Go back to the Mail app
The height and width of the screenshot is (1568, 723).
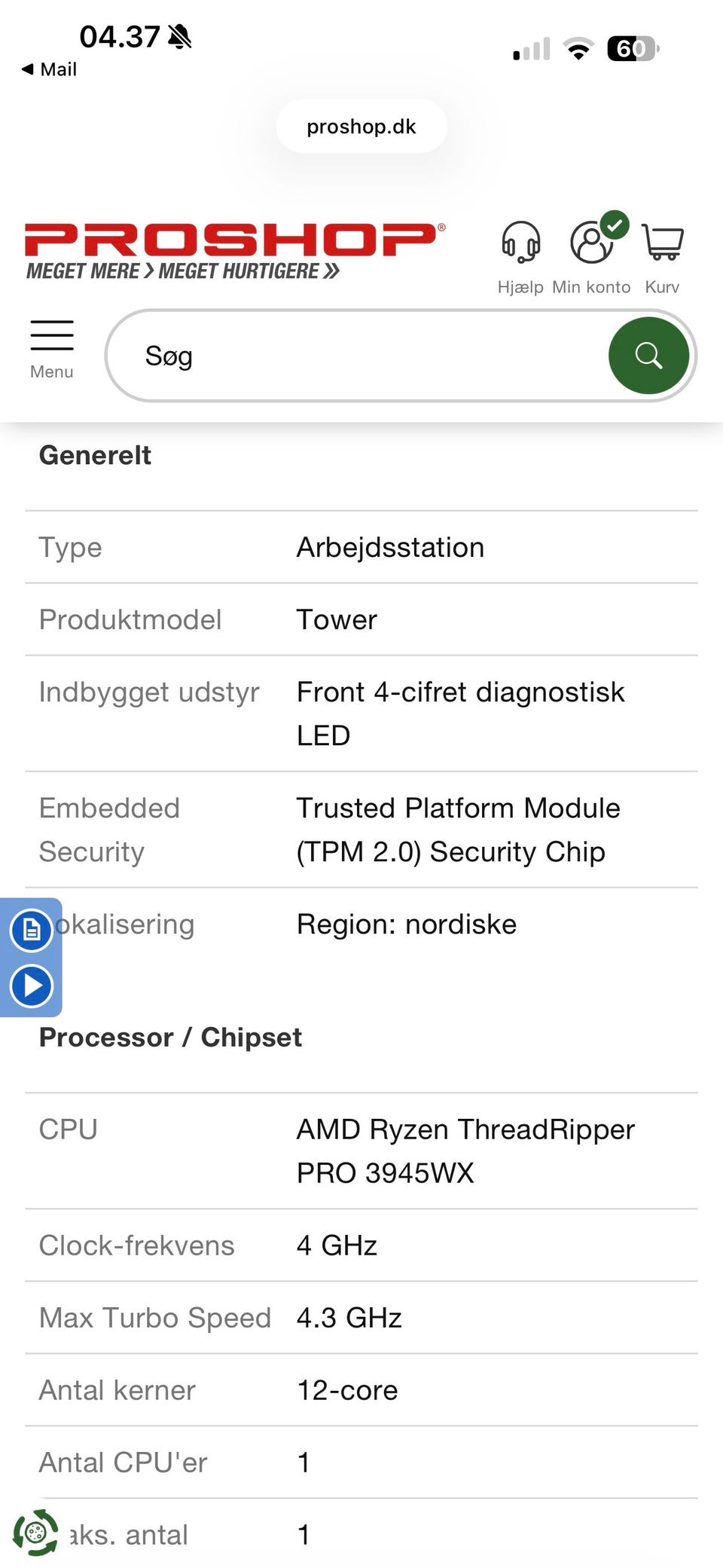coord(50,69)
